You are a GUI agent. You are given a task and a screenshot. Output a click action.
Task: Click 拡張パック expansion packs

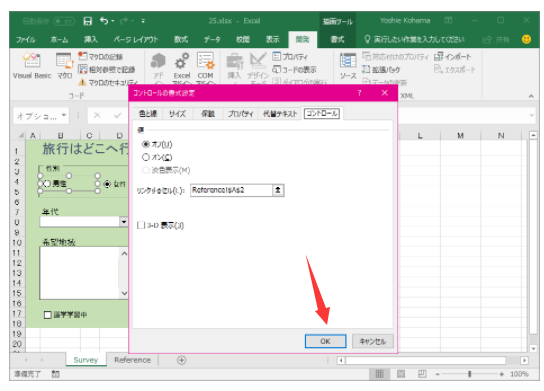pos(381,69)
